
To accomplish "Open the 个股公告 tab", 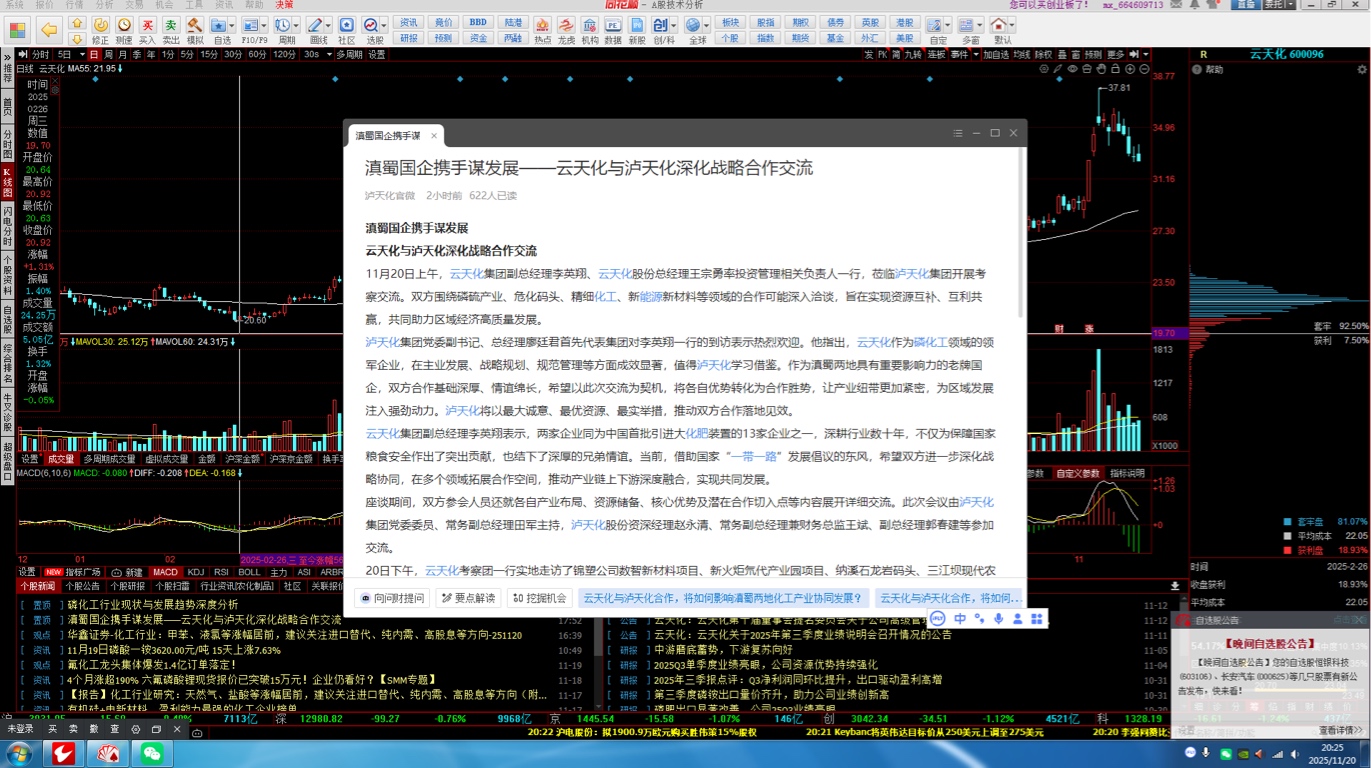I will (82, 587).
